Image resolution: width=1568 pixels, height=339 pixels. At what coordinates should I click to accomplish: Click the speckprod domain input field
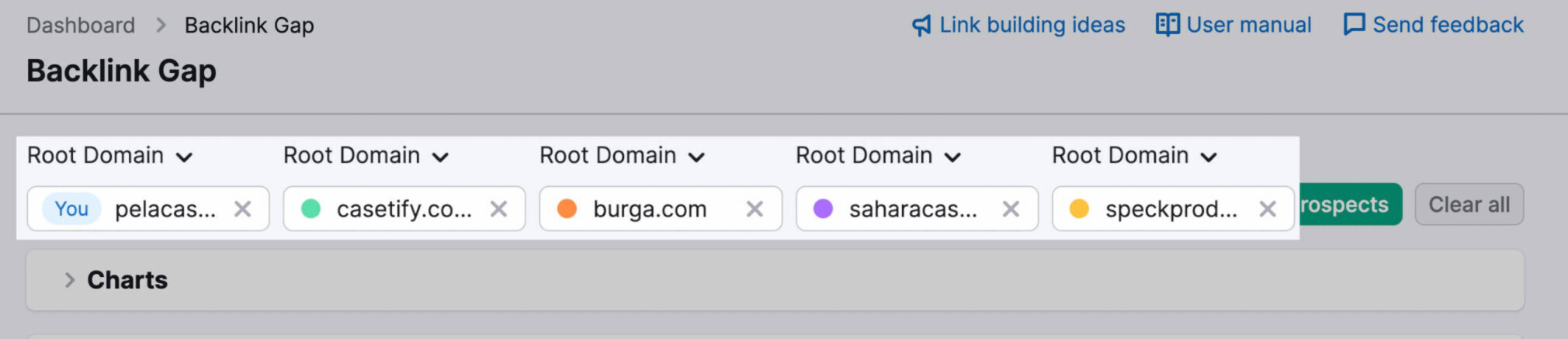1173,209
